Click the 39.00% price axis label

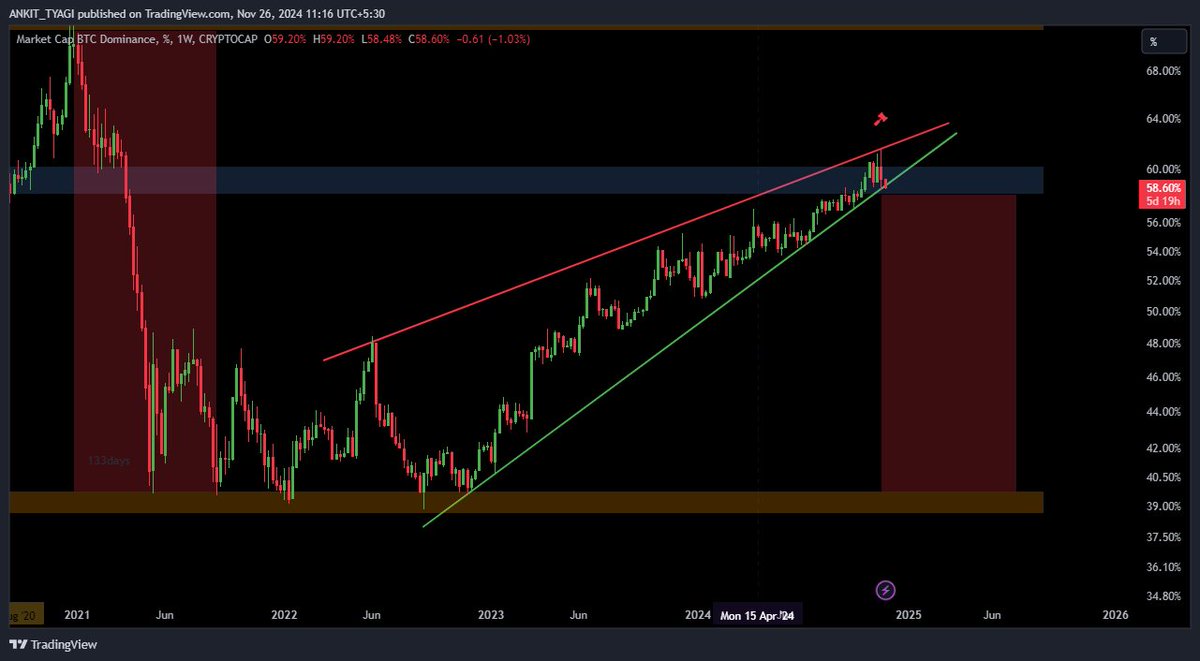[1163, 506]
